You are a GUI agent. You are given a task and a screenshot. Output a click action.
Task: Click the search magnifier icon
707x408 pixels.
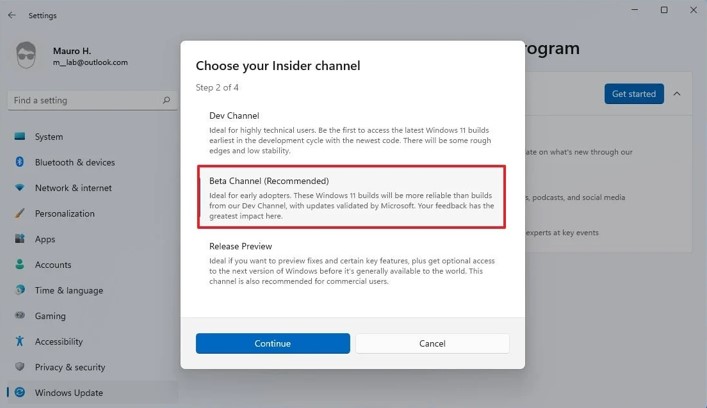point(166,100)
